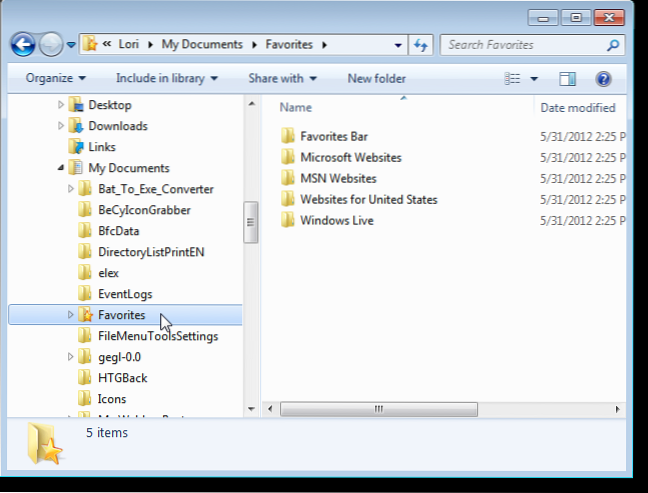Viewport: 648px width, 493px height.
Task: Click the search magnifier icon
Action: (x=613, y=45)
